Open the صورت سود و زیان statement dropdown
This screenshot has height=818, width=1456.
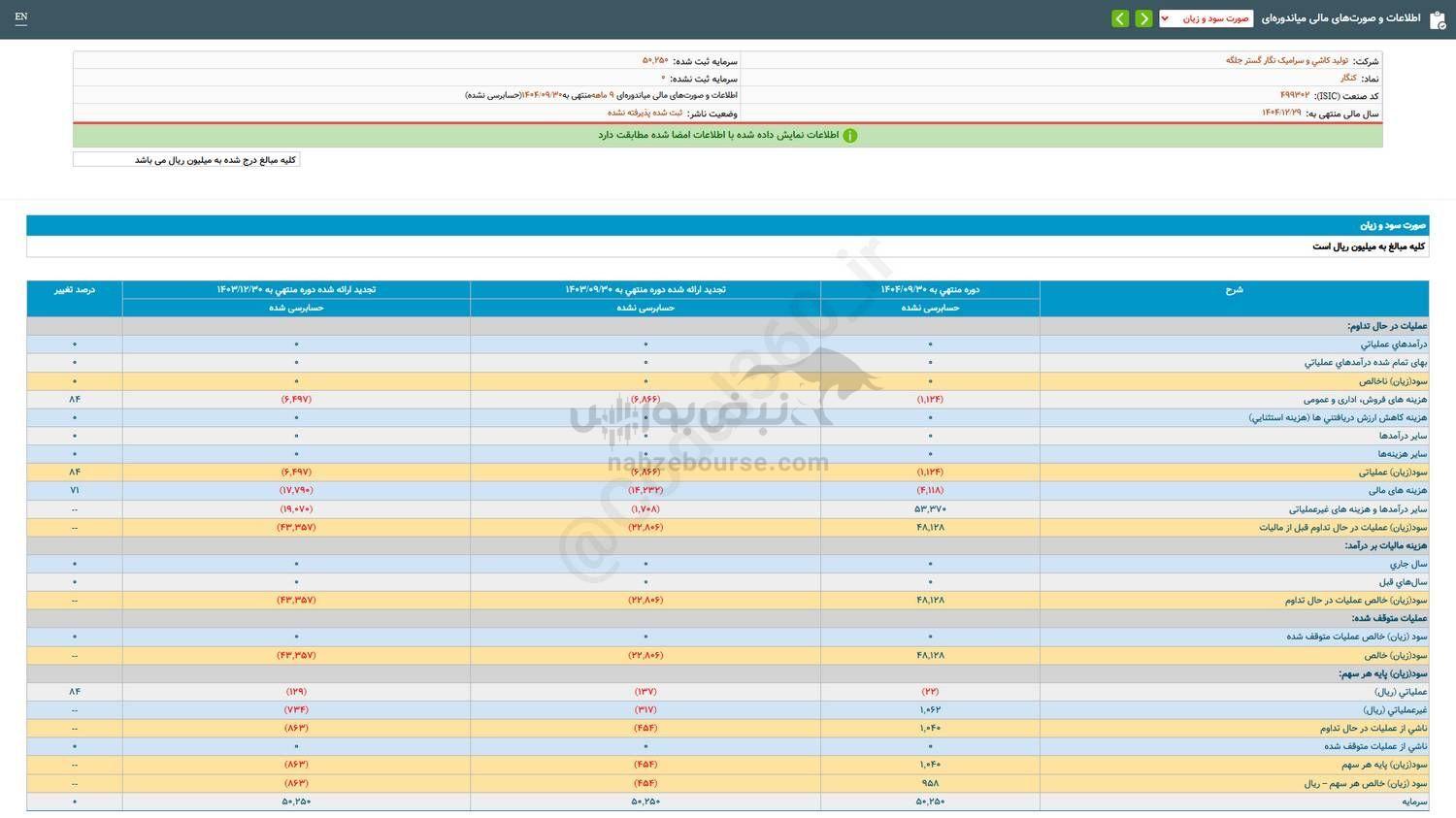pos(1208,17)
